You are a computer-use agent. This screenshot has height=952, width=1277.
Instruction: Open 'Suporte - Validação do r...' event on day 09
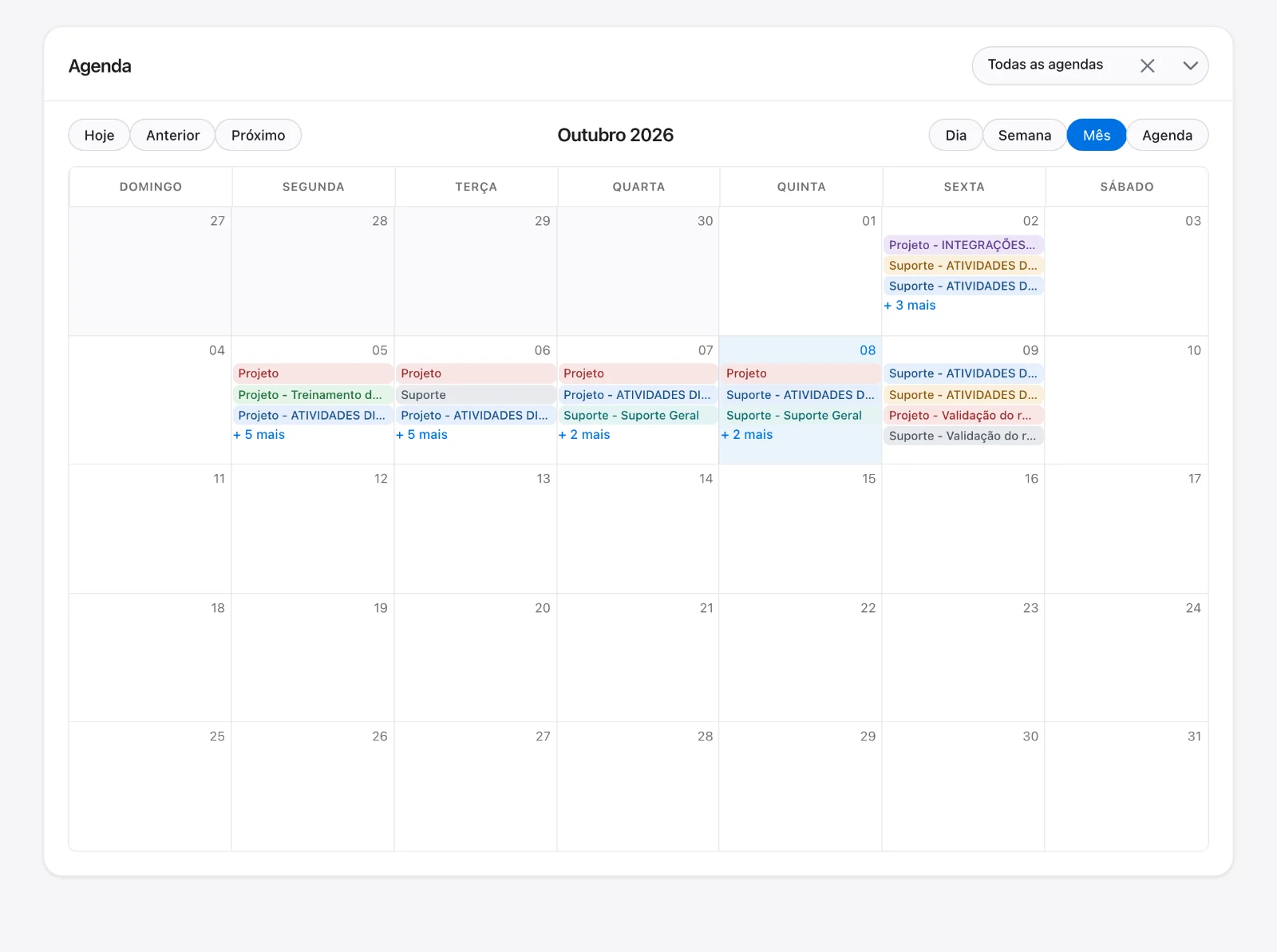click(x=963, y=436)
